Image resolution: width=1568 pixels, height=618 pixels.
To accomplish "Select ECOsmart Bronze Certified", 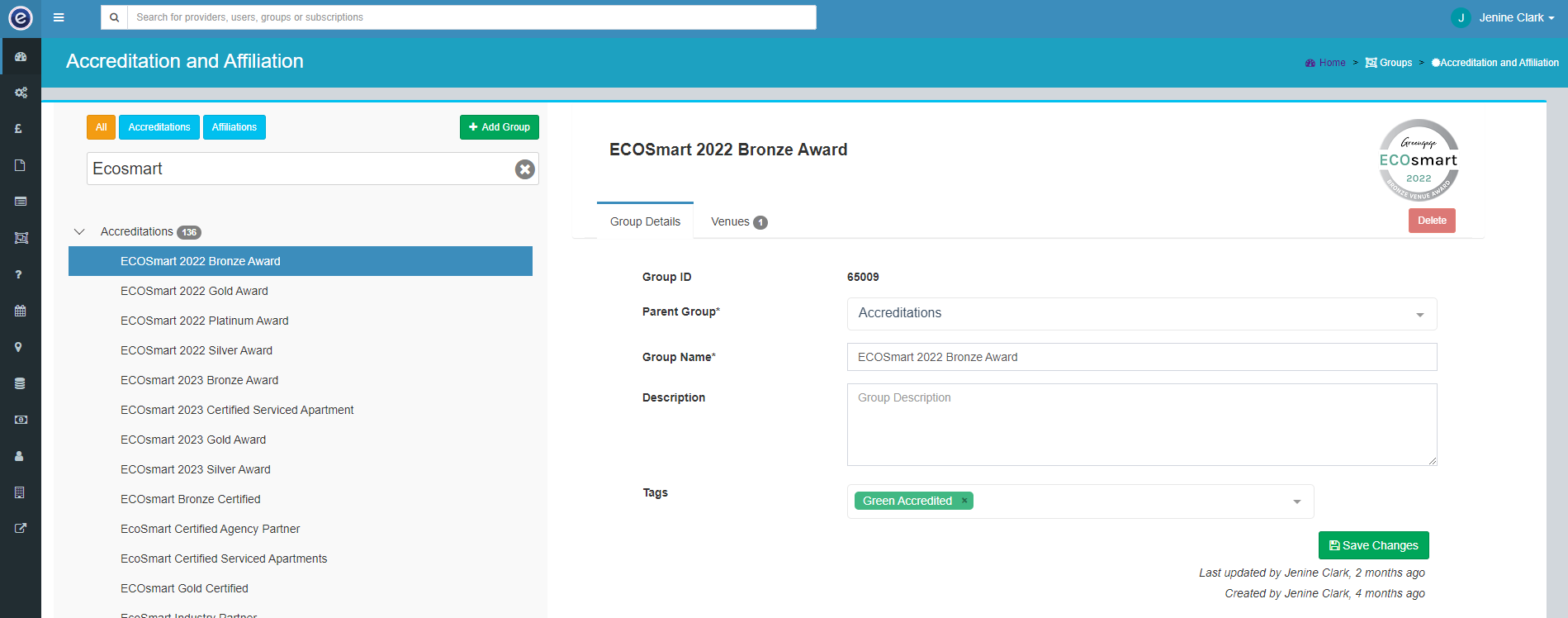I will tap(191, 499).
